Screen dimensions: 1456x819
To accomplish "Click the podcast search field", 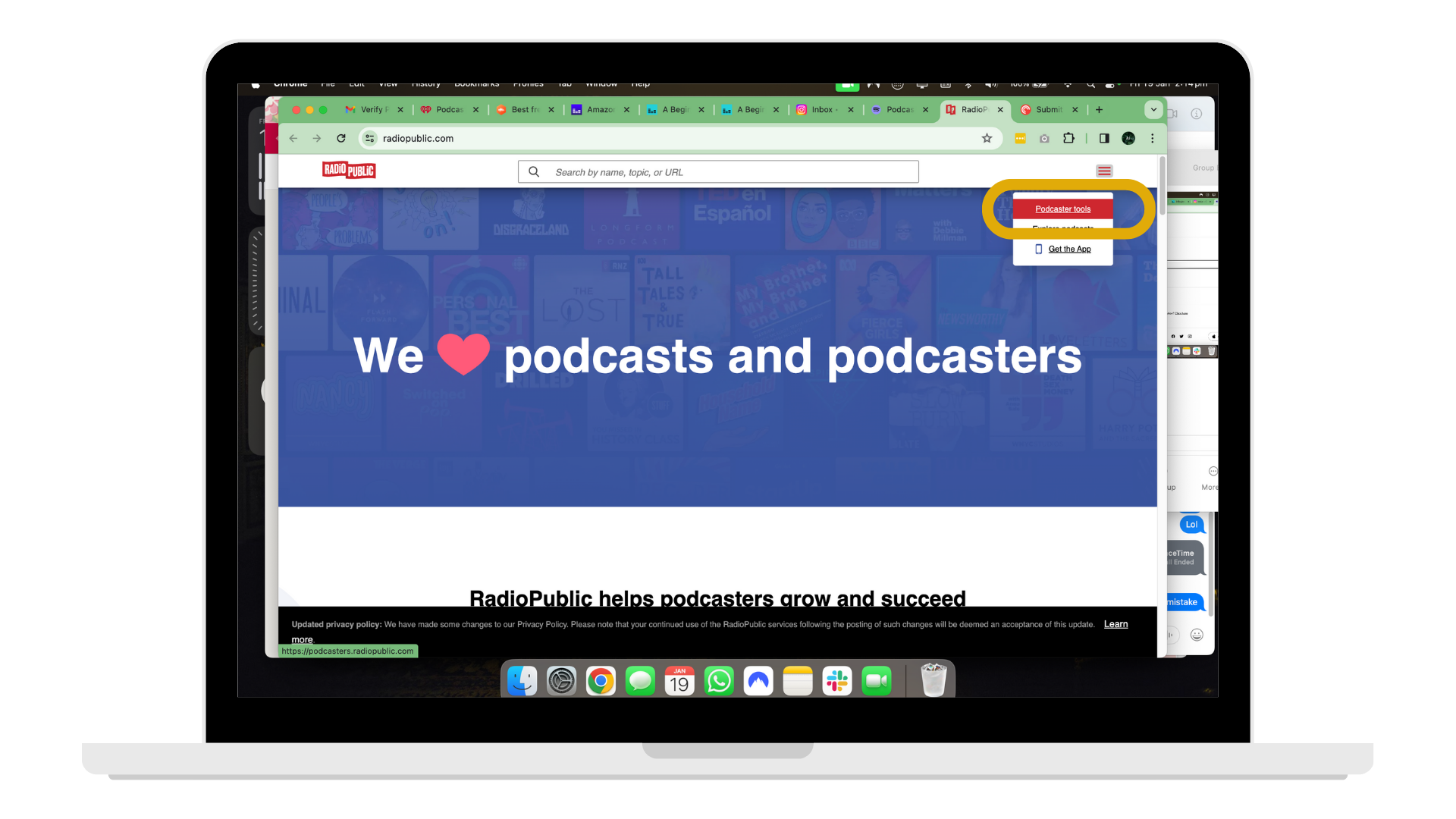I will tap(717, 172).
